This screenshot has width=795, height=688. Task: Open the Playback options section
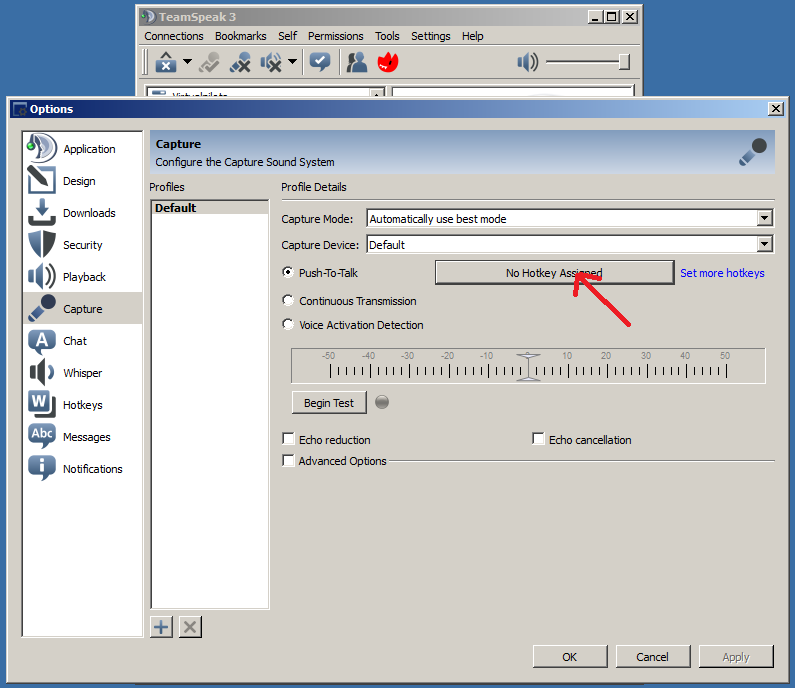[82, 276]
